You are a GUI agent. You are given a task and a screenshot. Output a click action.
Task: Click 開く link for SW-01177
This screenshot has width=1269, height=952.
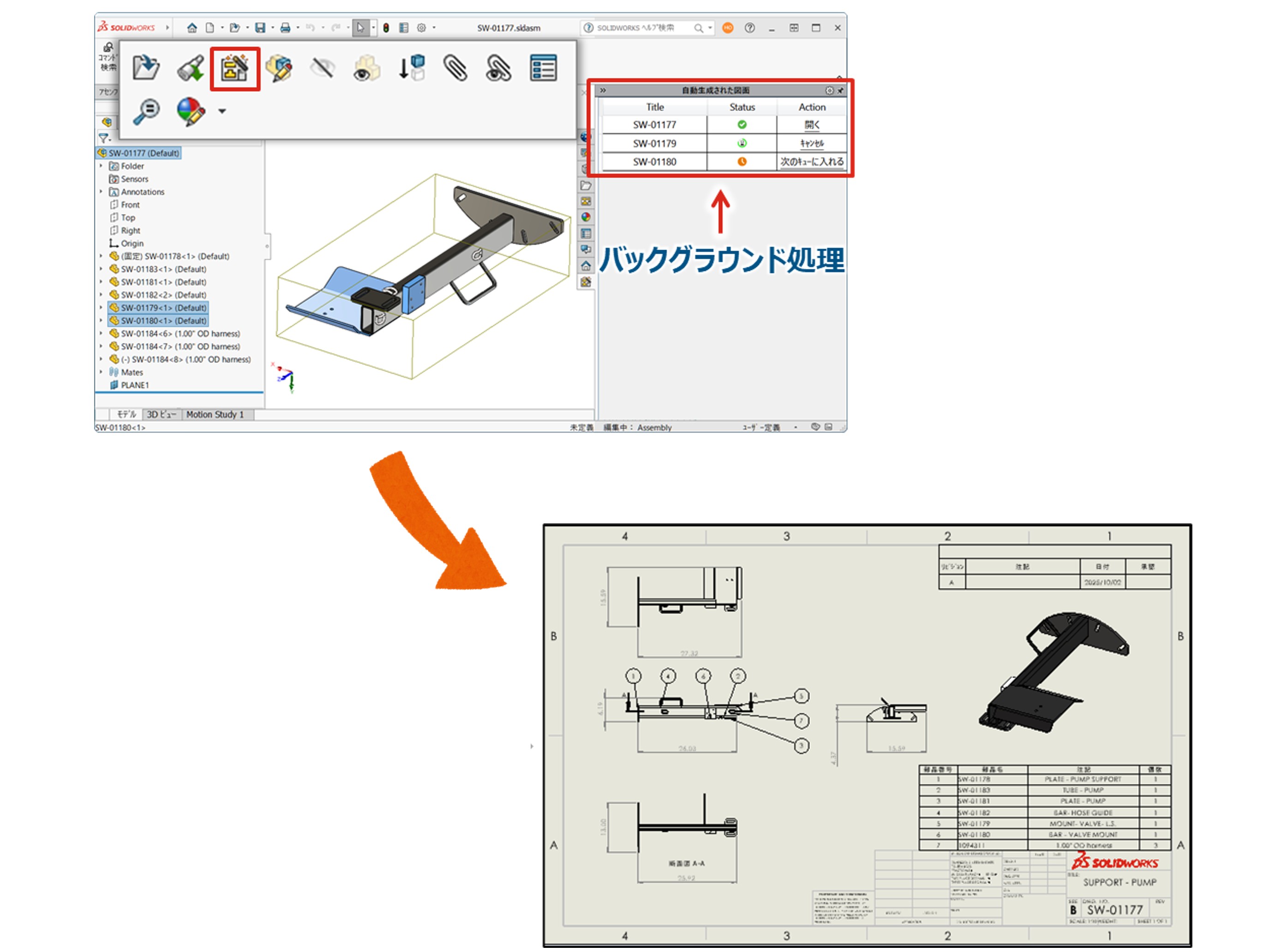coord(812,125)
